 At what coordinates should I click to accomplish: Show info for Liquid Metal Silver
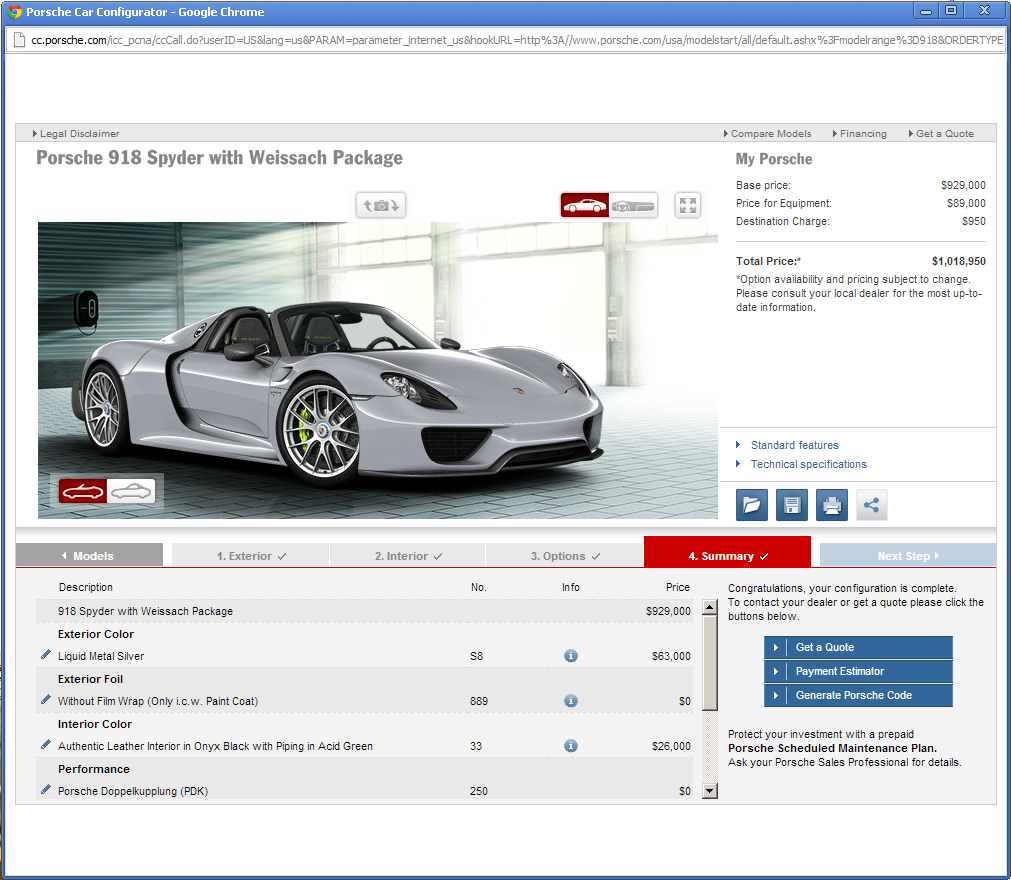[571, 656]
